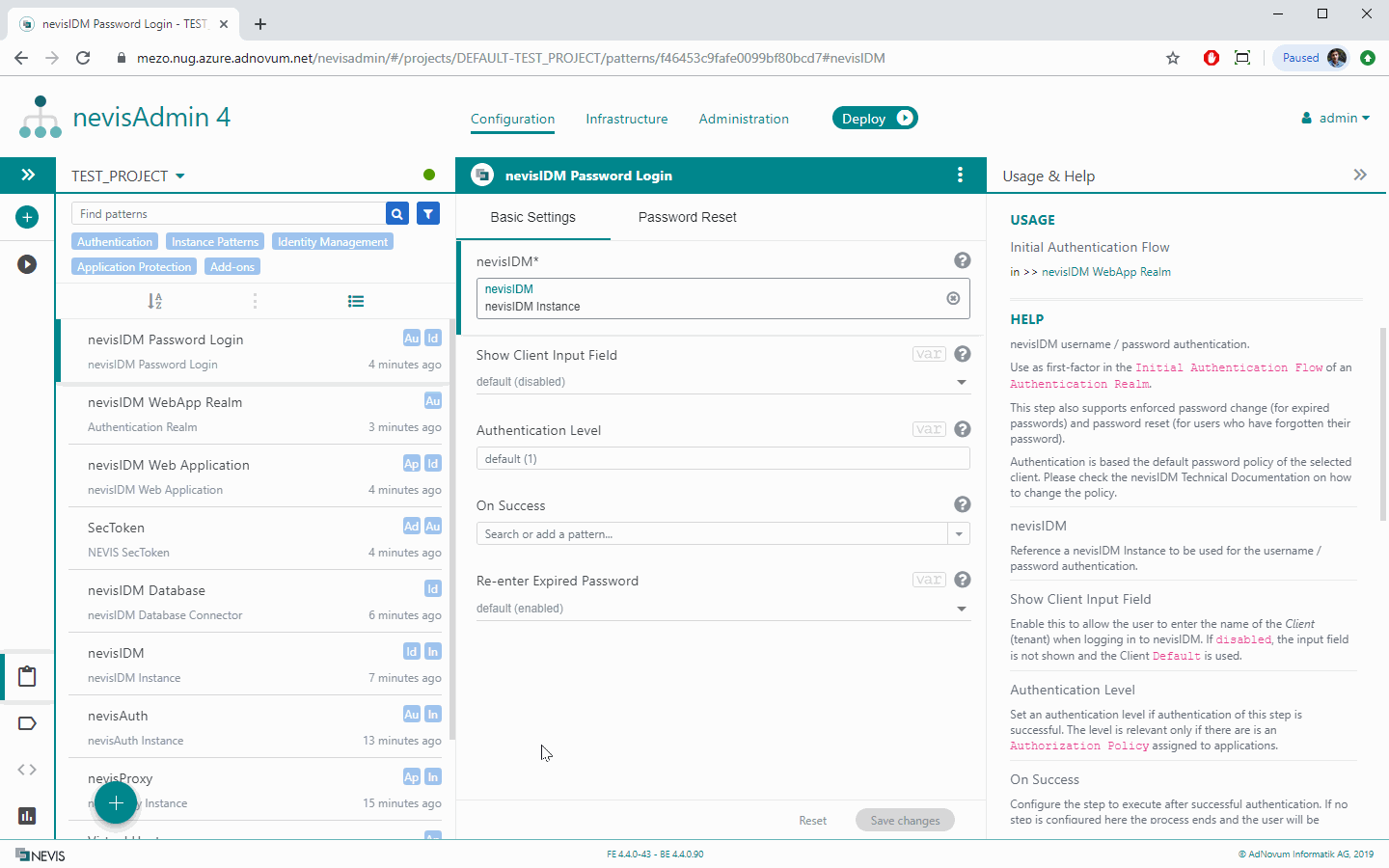Open the admin user menu
This screenshot has width=1389, height=868.
coord(1336,118)
